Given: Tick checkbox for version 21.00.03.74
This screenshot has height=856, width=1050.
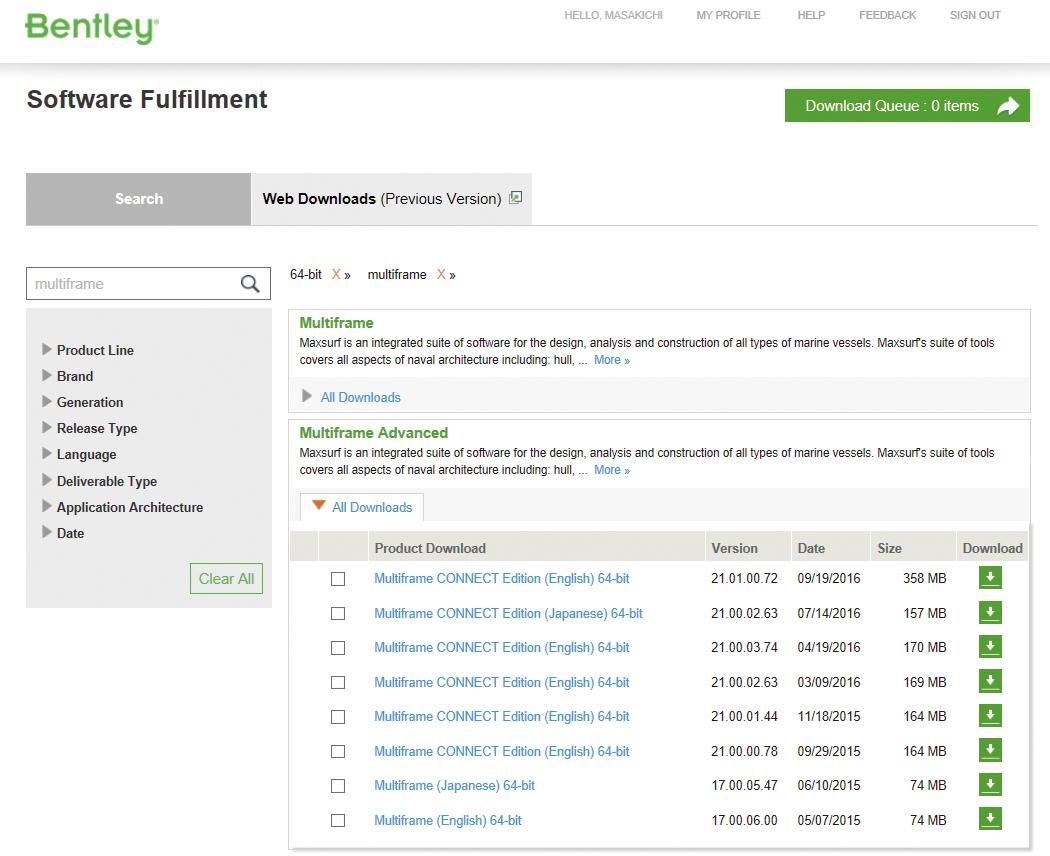Looking at the screenshot, I should [338, 648].
